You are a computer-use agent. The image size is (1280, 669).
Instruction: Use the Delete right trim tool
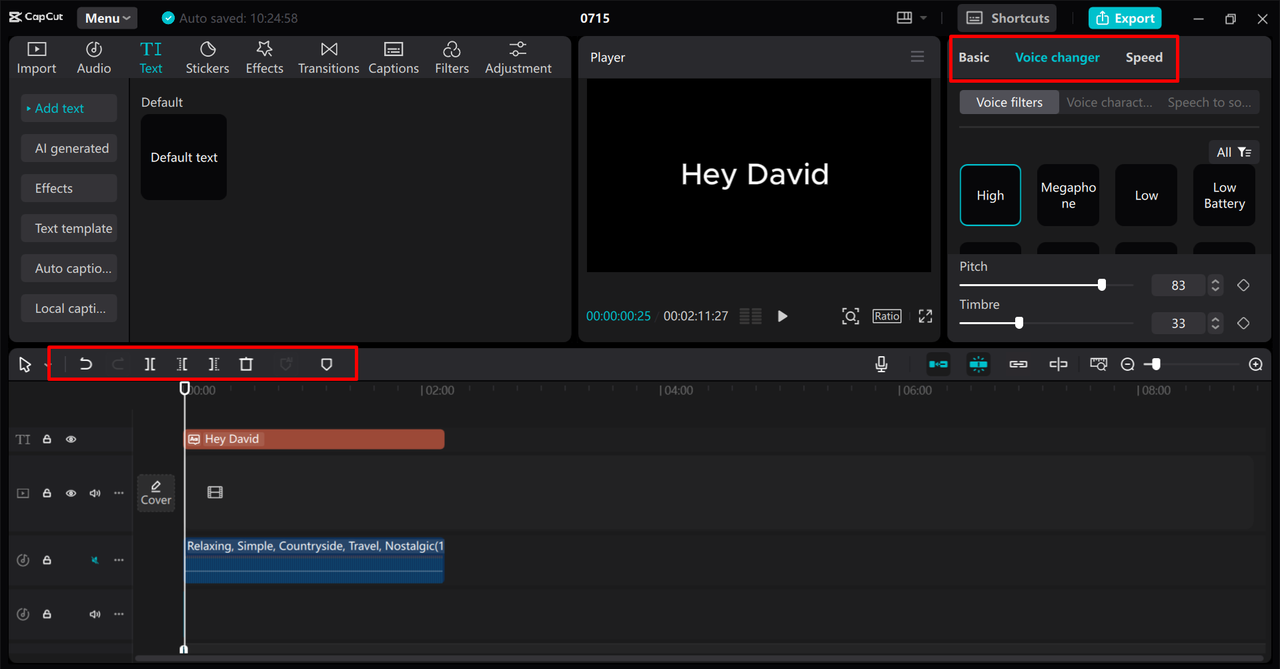pyautogui.click(x=214, y=365)
